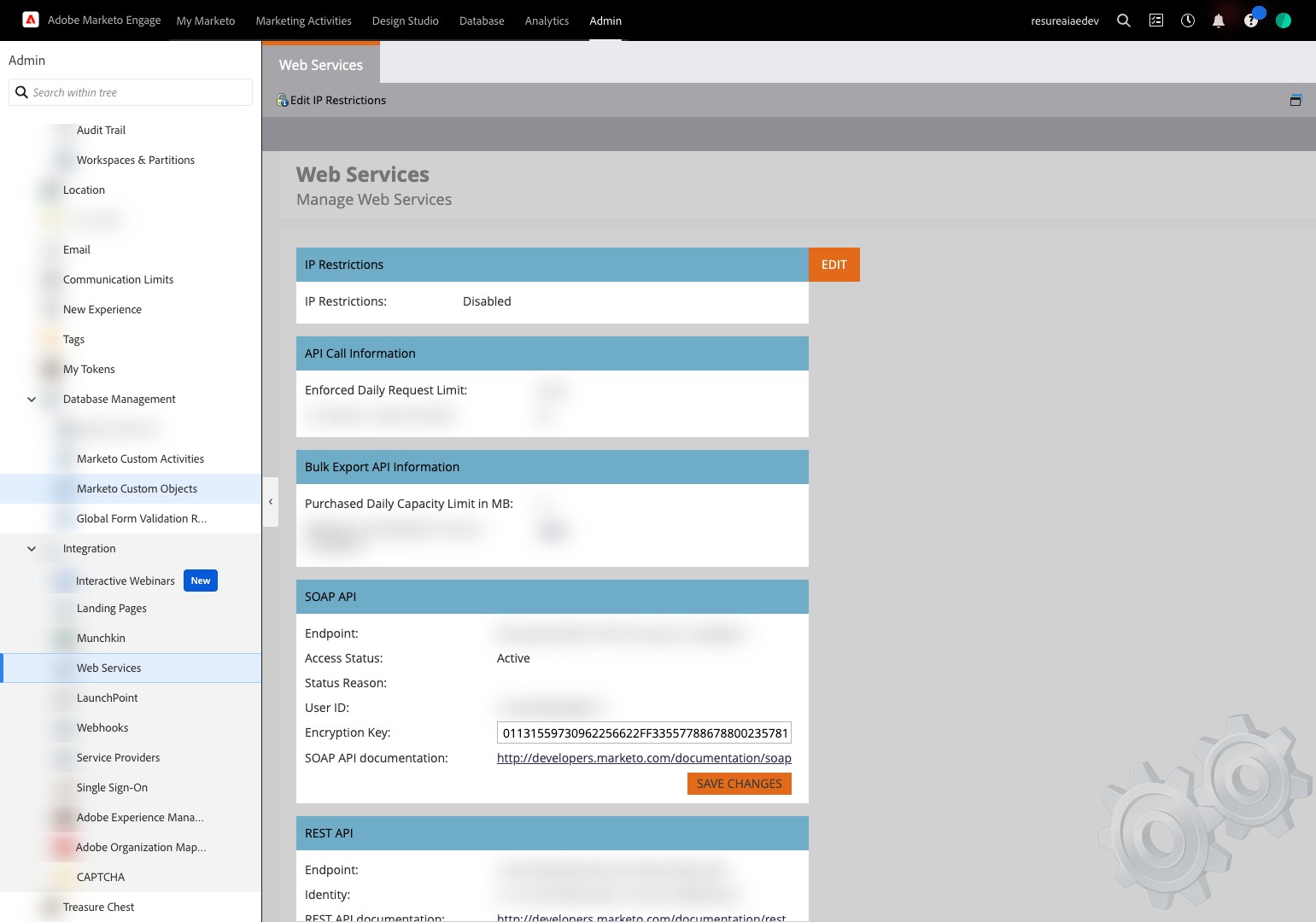Select the Database Management folder label

(x=120, y=400)
